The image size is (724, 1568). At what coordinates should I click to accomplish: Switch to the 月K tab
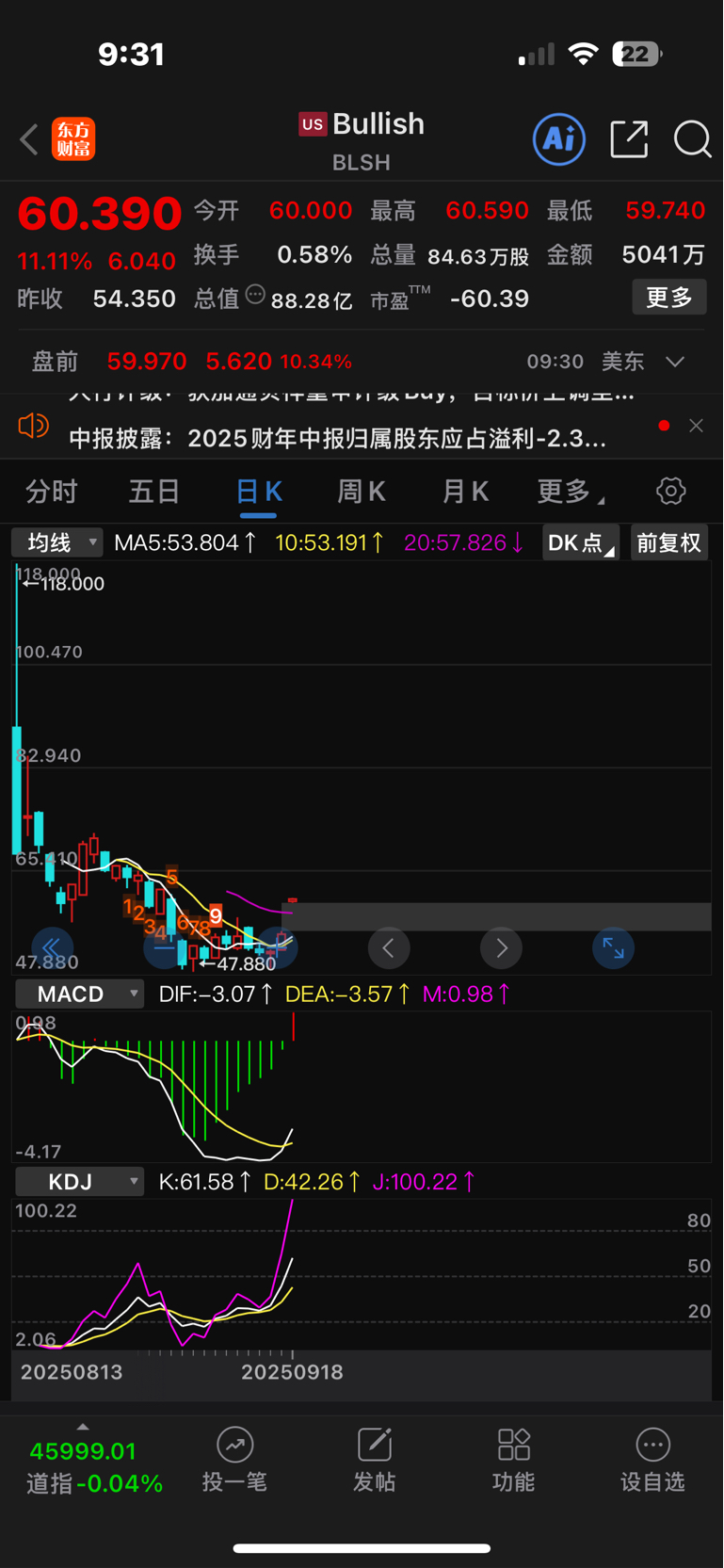(465, 491)
